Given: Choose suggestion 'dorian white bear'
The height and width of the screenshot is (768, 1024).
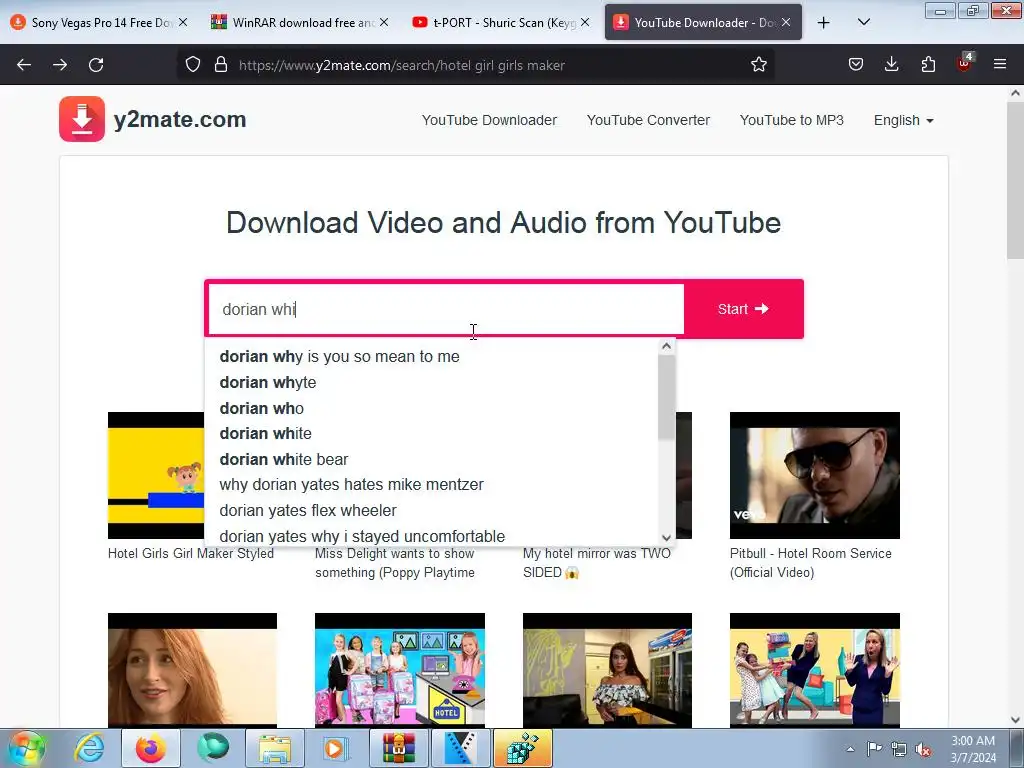Looking at the screenshot, I should pos(432,459).
